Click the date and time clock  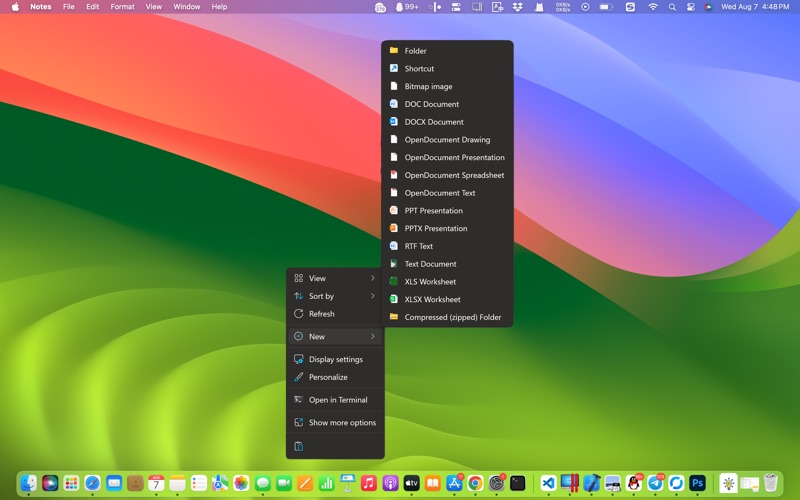click(x=755, y=7)
